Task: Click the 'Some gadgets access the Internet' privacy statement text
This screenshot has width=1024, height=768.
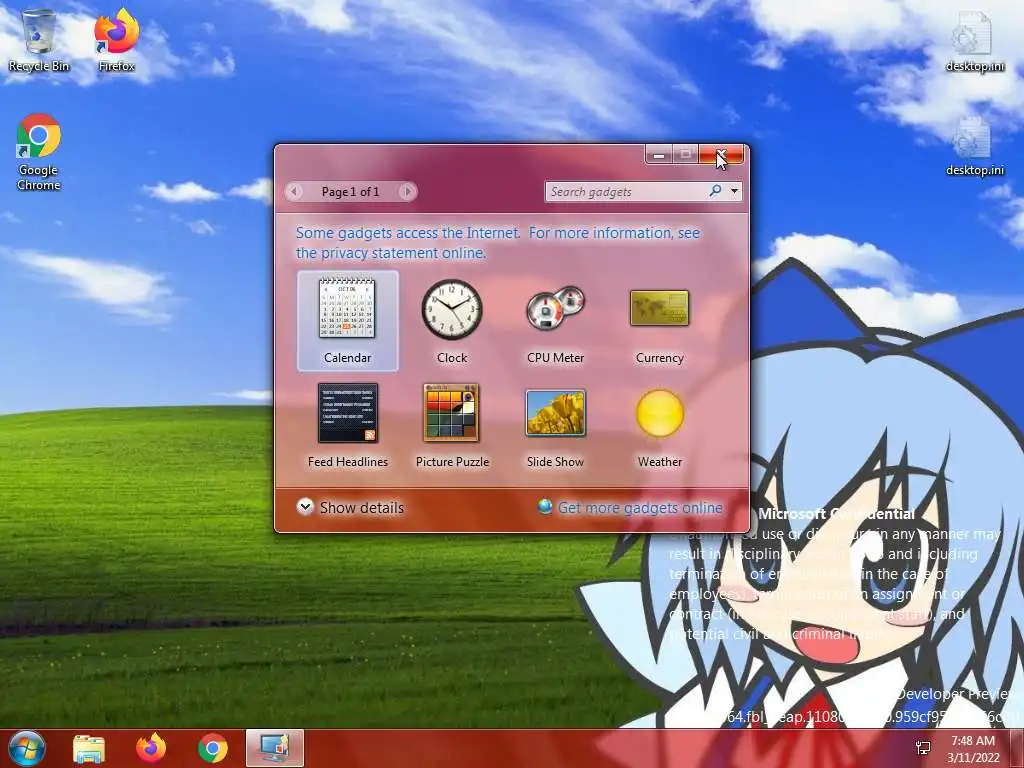Action: coord(498,242)
